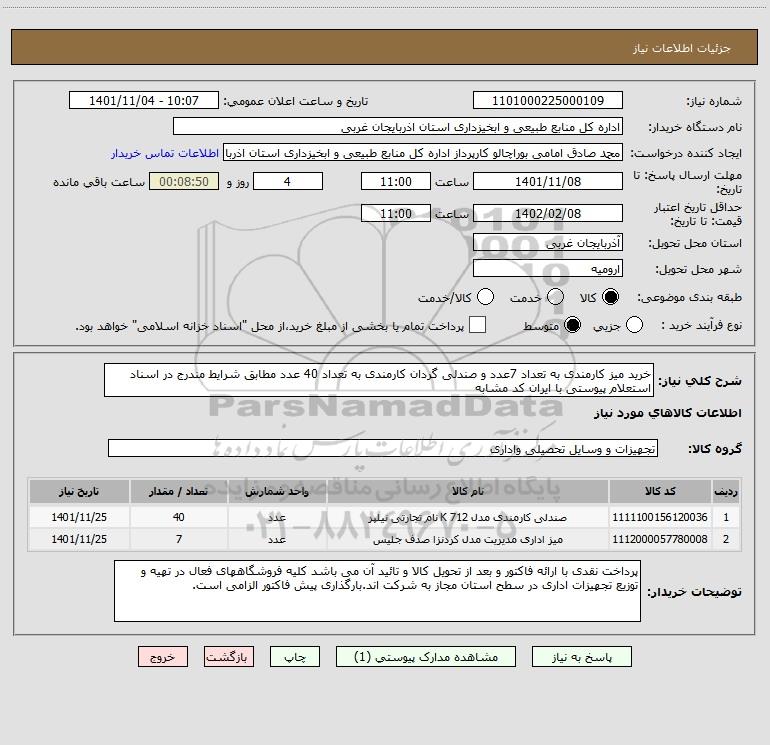
Task: Choose the متوسط purchase process option
Action: point(572,325)
